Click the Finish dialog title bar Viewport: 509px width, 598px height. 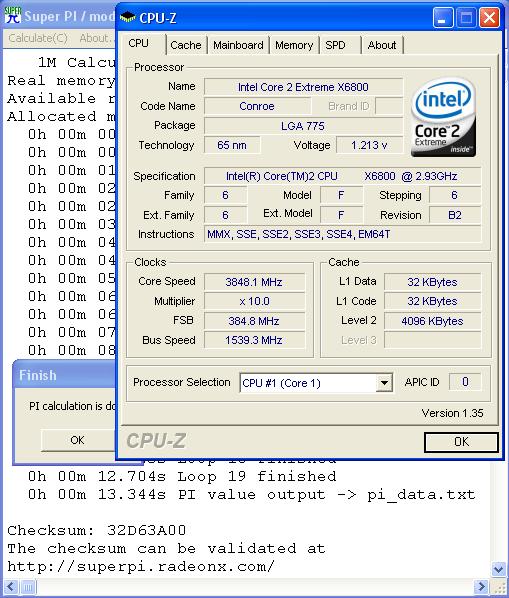(x=65, y=375)
